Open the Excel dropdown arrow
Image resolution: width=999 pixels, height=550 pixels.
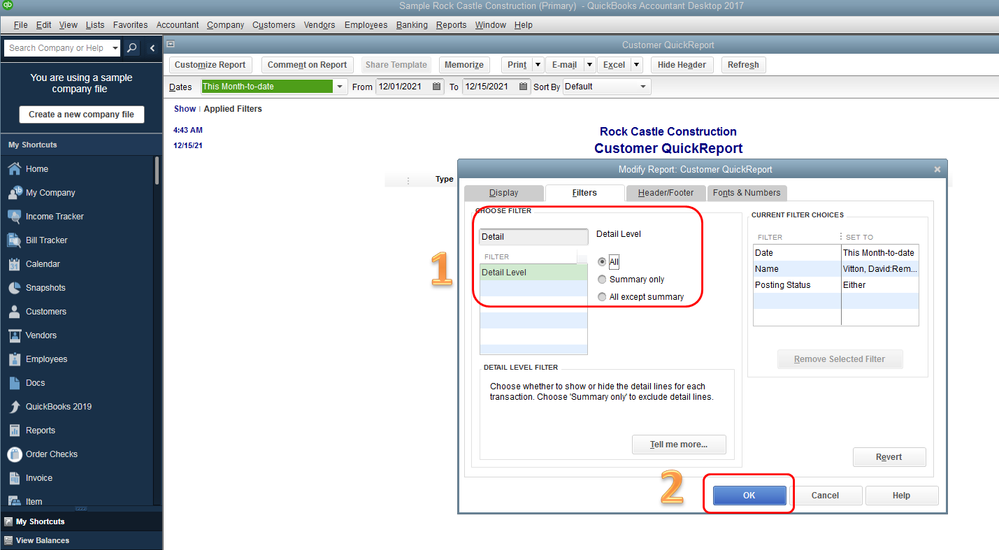636,65
